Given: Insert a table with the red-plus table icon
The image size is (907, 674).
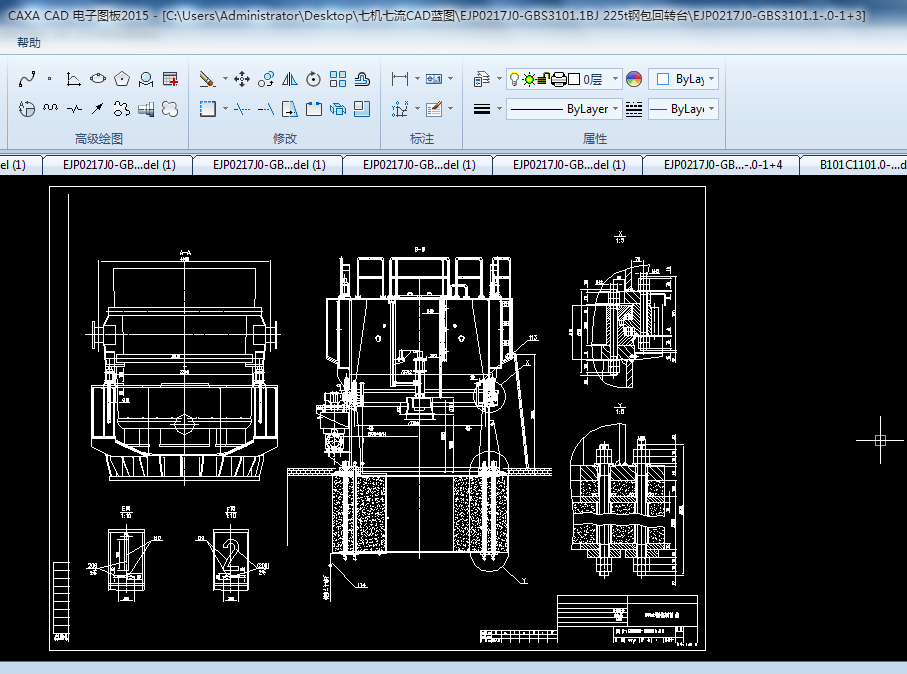Looking at the screenshot, I should point(170,78).
